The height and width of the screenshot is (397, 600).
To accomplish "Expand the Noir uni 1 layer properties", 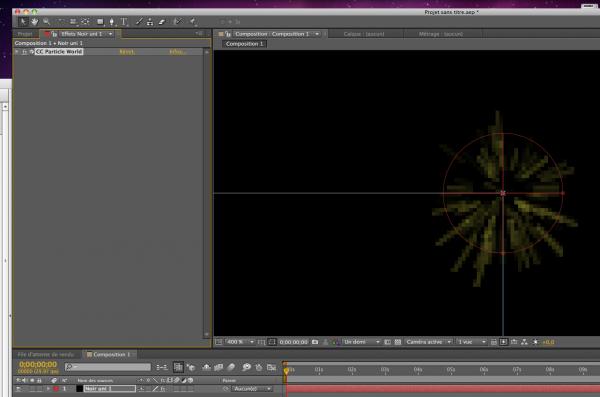I will coord(48,389).
